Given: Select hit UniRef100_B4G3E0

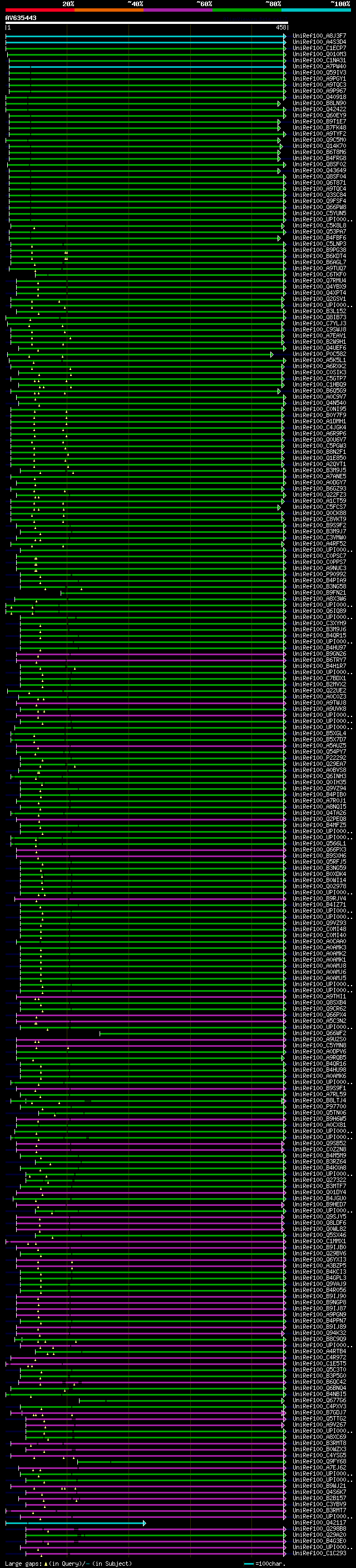Looking at the screenshot, I should [x=319, y=1541].
